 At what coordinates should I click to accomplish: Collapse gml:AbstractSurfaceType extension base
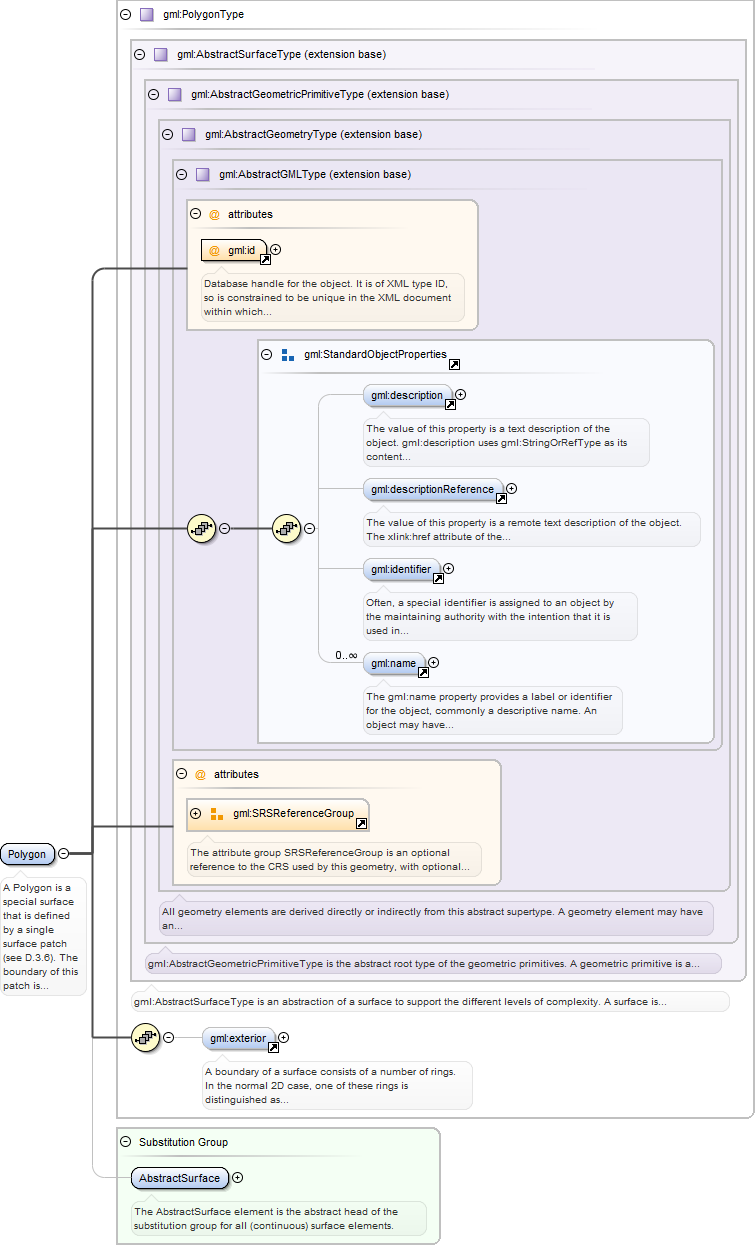140,54
